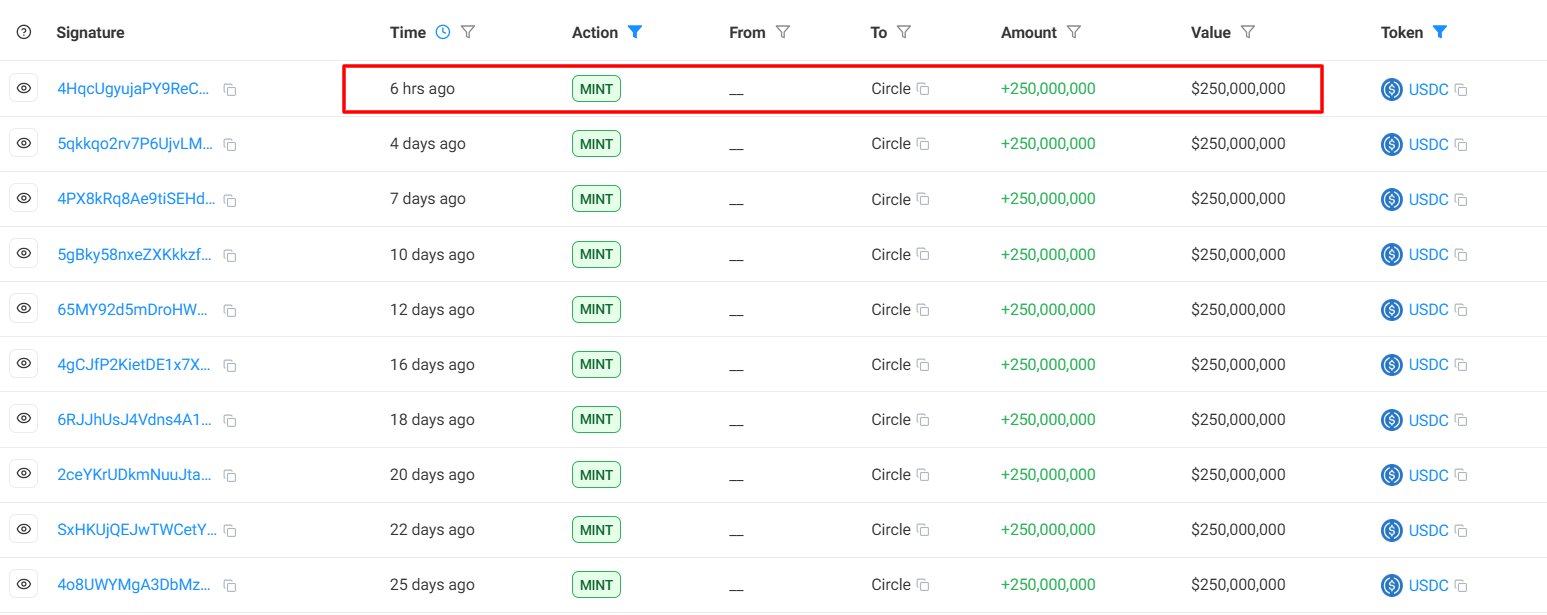
Task: Copy Circle address in the 6 hrs ago row
Action: (924, 89)
